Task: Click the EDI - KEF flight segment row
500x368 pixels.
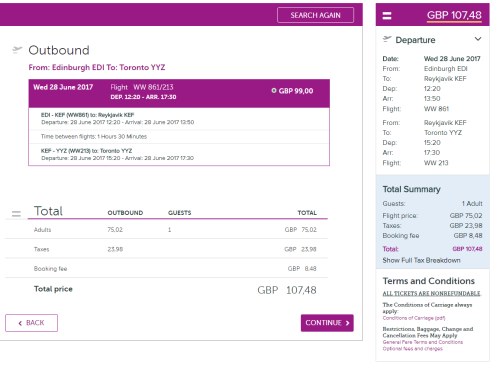Action: click(179, 119)
